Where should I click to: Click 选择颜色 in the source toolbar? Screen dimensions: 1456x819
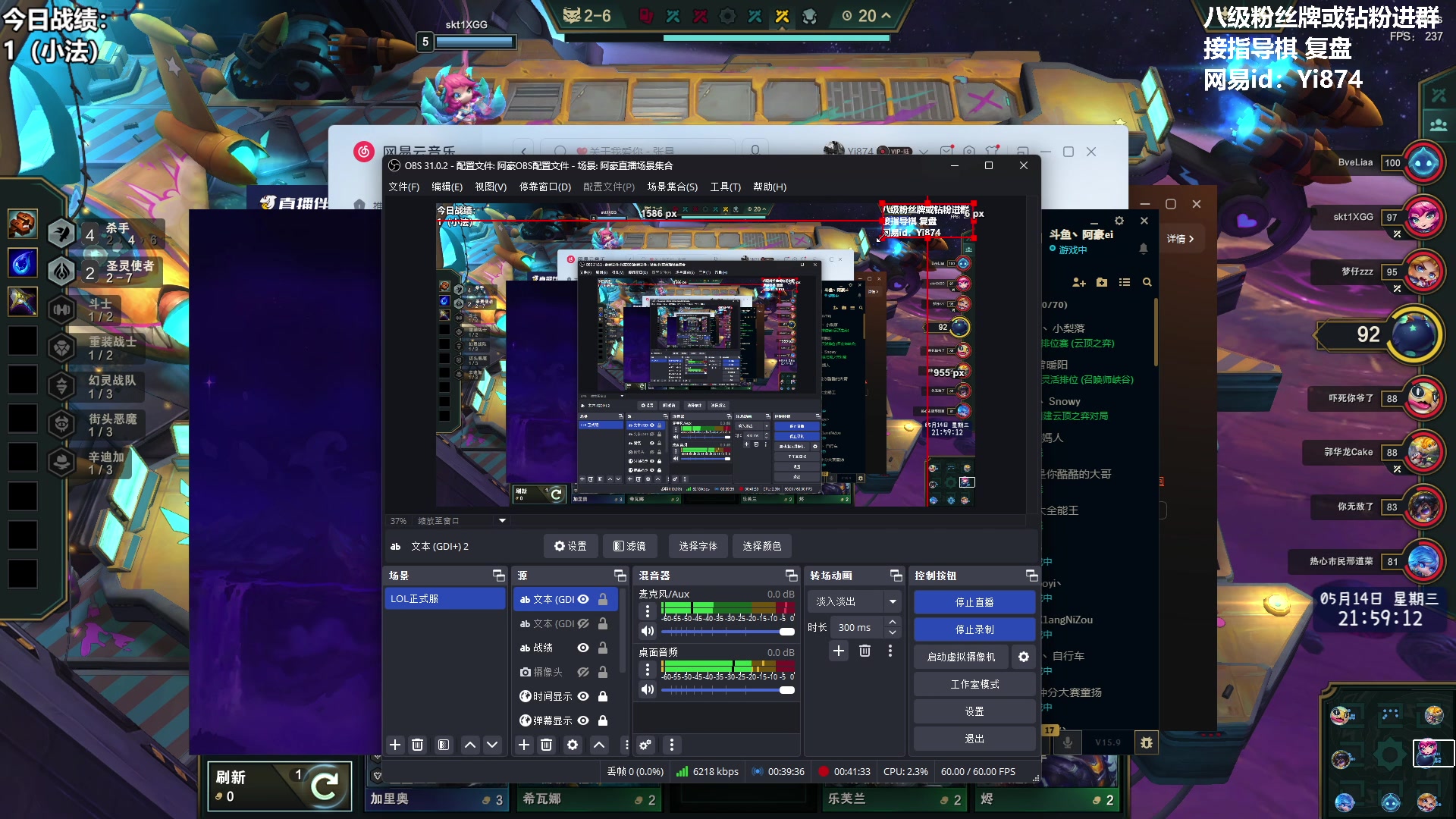(762, 546)
